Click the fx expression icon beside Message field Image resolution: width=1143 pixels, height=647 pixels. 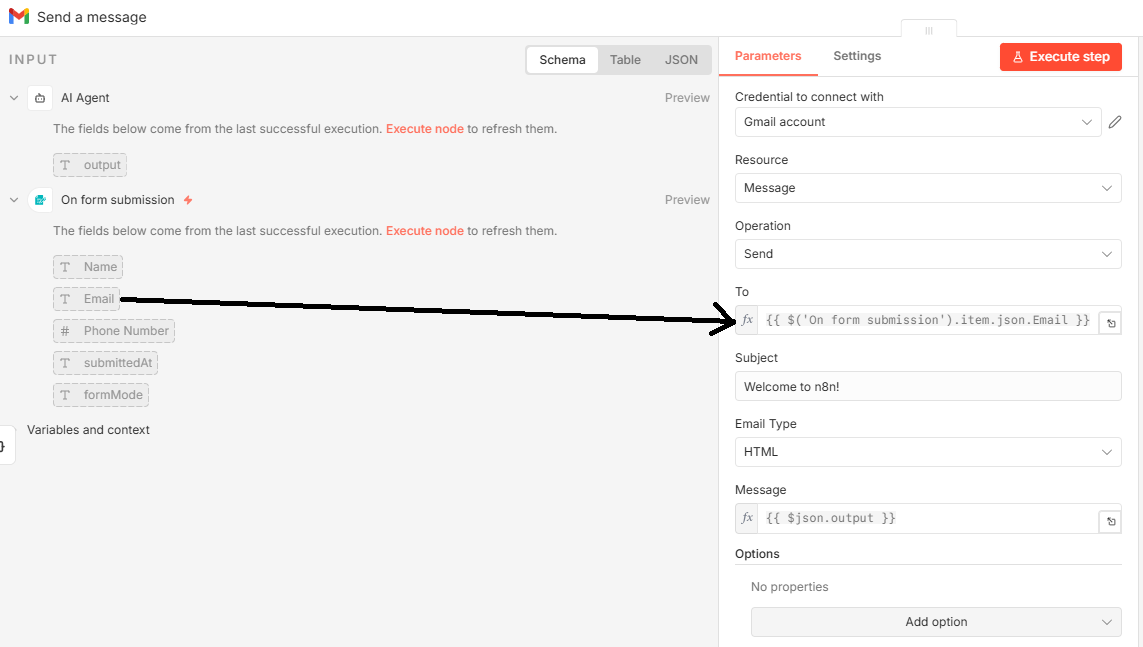click(x=747, y=518)
